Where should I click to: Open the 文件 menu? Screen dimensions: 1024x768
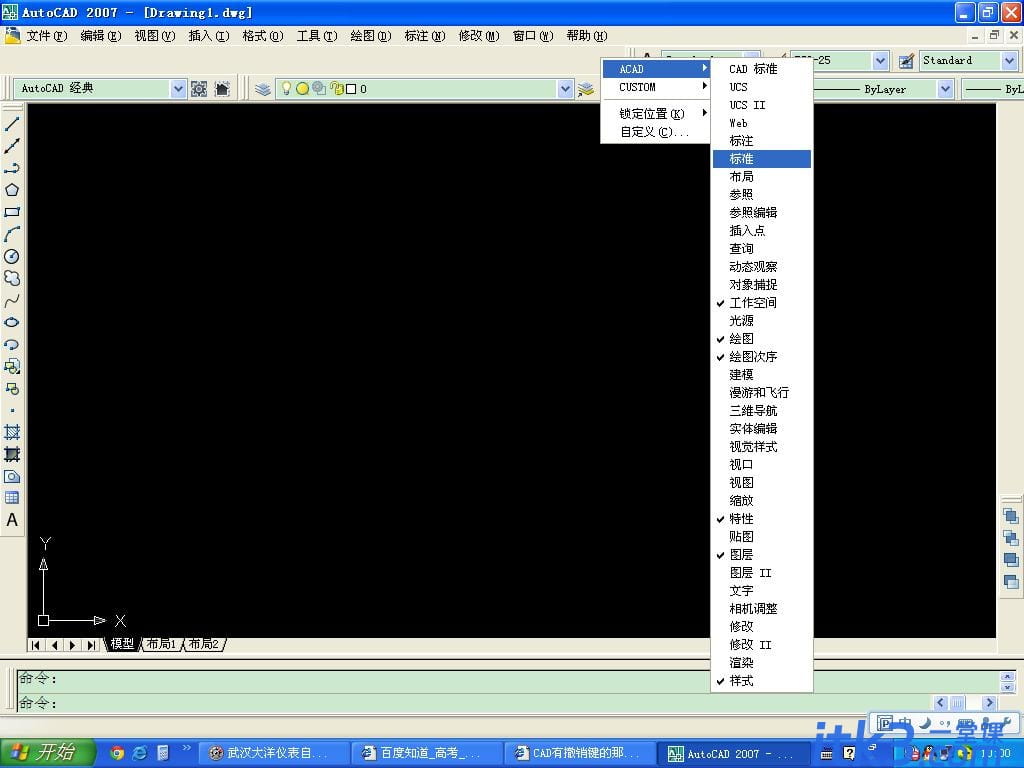point(46,36)
